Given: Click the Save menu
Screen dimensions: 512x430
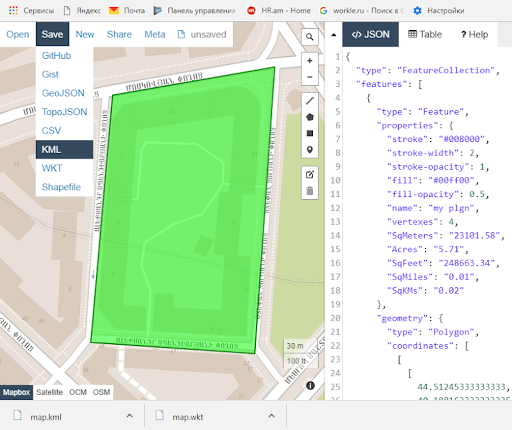Looking at the screenshot, I should 52,34.
